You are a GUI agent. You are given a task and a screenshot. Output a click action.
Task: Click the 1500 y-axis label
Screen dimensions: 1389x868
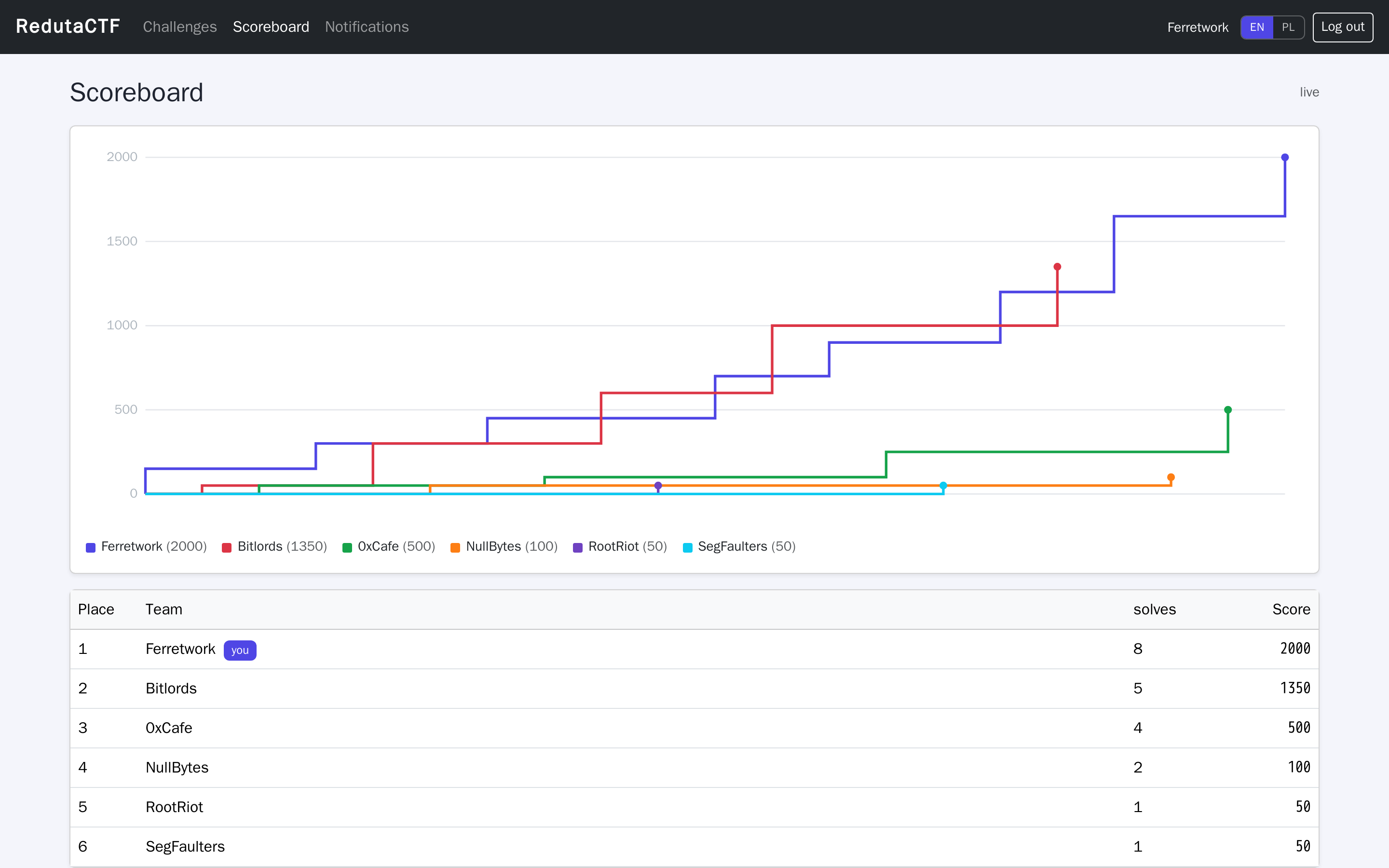(122, 241)
